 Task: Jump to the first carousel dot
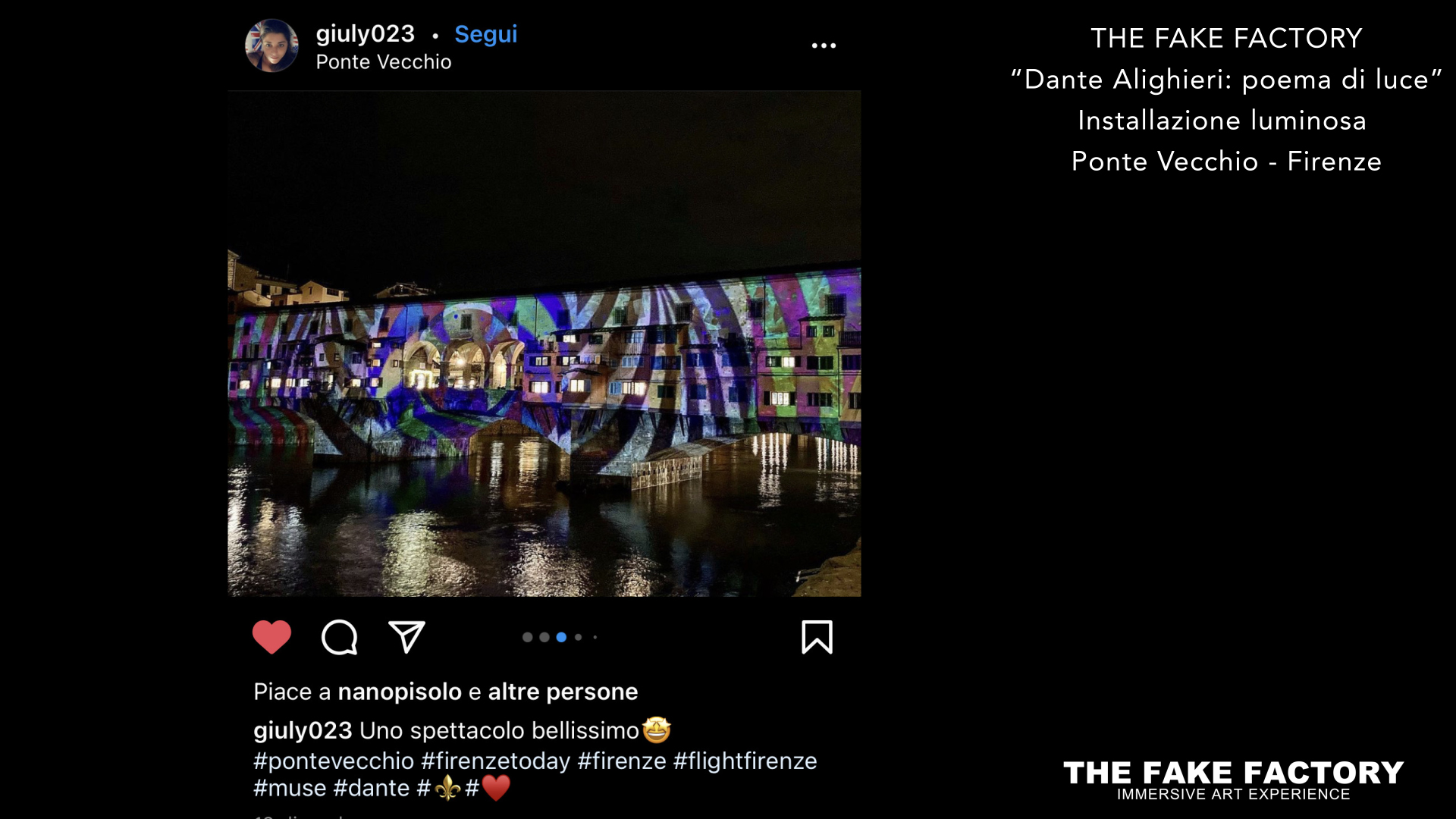[x=528, y=637]
